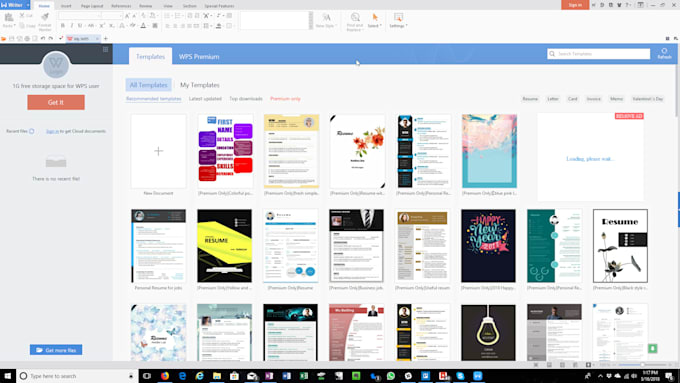Screen dimensions: 680x383
Task: Click the Print icon in quick access bar
Action: (x=27, y=39)
